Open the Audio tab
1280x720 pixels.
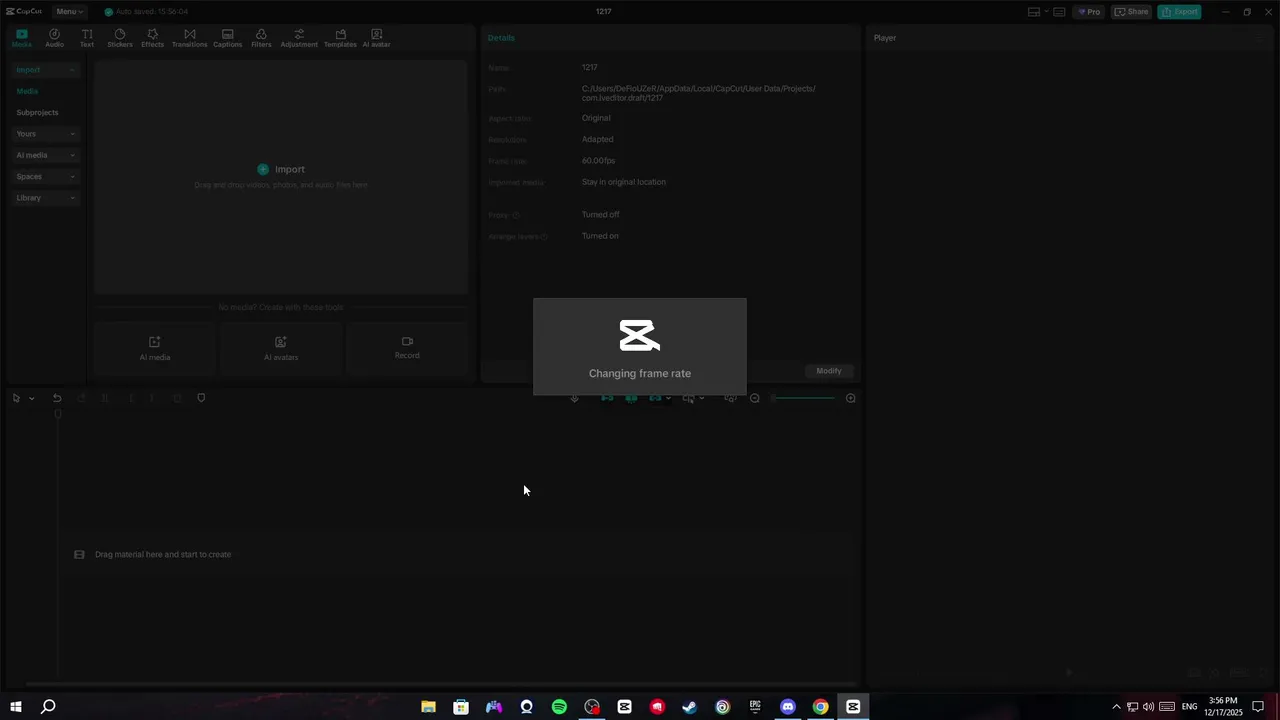pyautogui.click(x=54, y=38)
